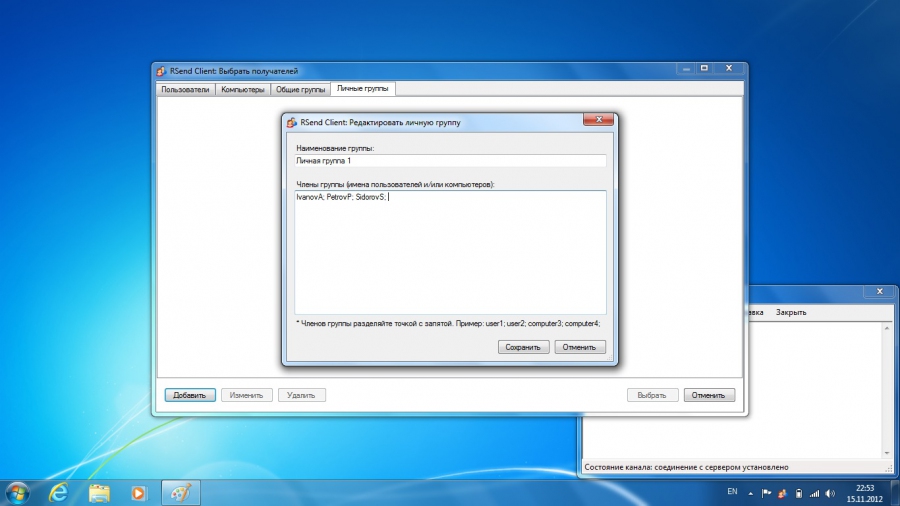Minimize the Выбрать получателей window
This screenshot has width=900, height=506.
pyautogui.click(x=686, y=68)
